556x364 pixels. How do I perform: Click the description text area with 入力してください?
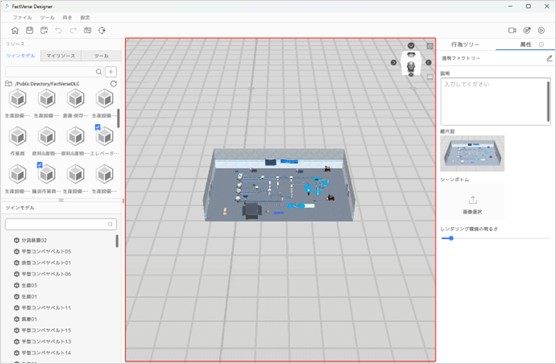495,101
